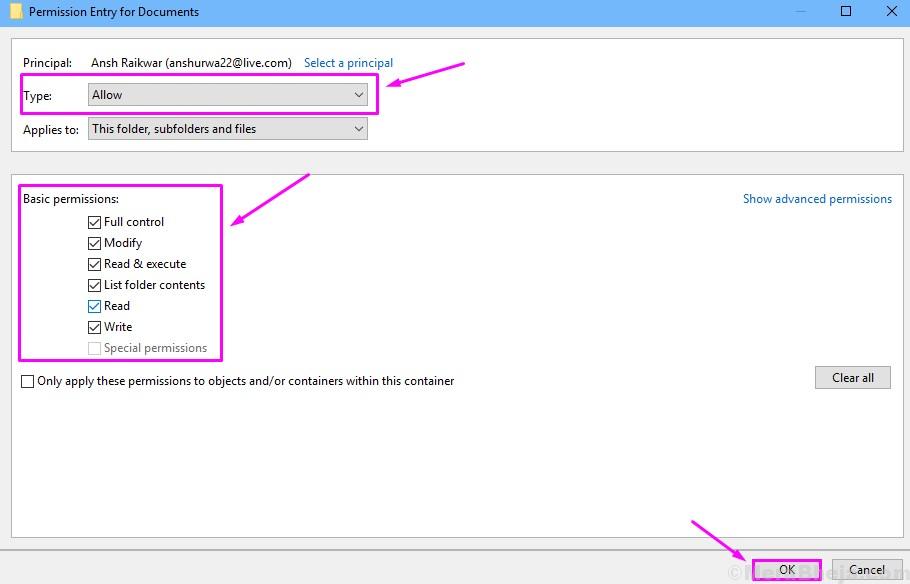Confirm with the OK button
This screenshot has height=584, width=910.
(x=787, y=570)
